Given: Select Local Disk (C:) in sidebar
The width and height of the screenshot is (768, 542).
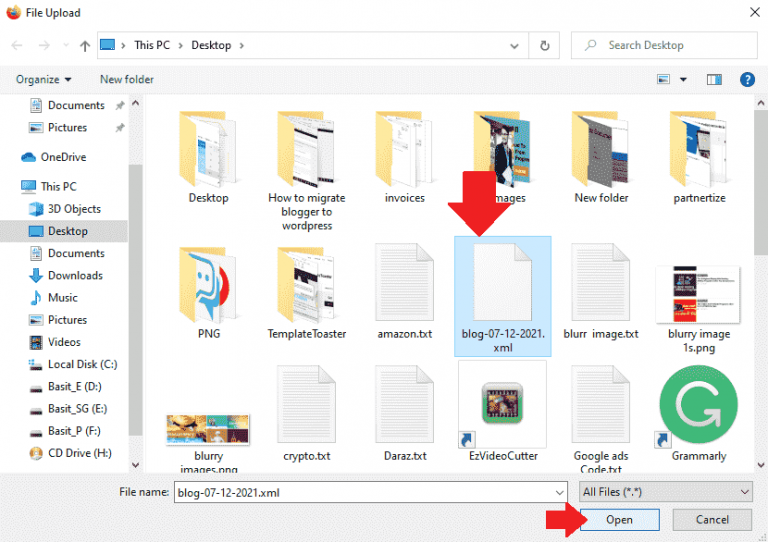Looking at the screenshot, I should (x=82, y=364).
